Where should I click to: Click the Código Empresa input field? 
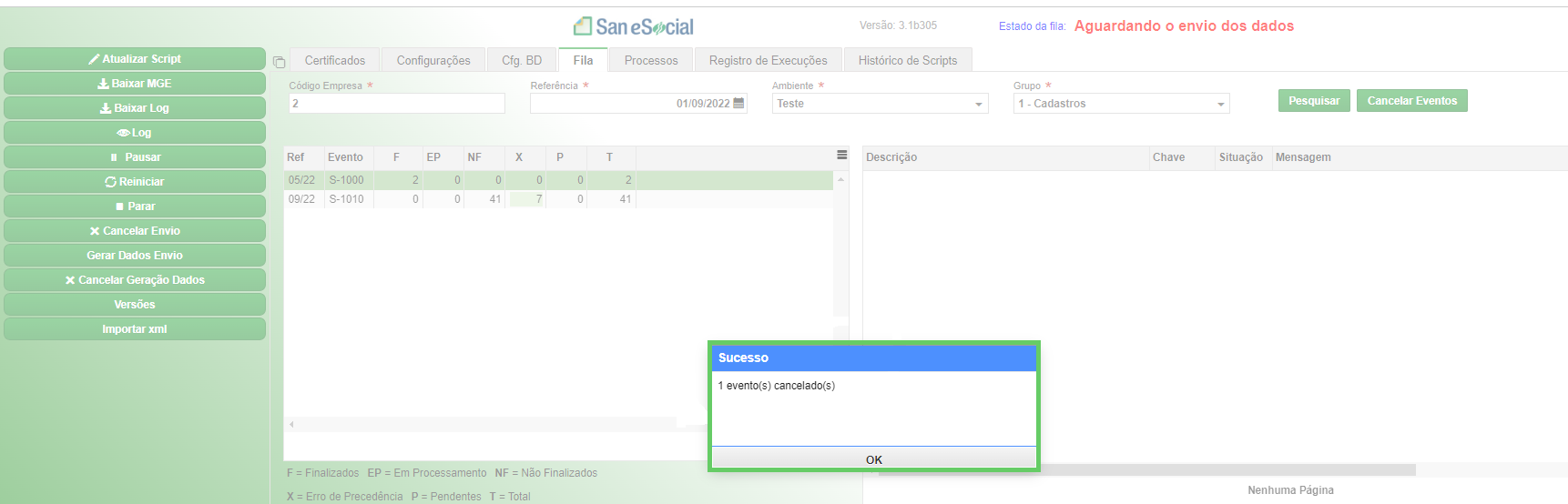point(397,104)
